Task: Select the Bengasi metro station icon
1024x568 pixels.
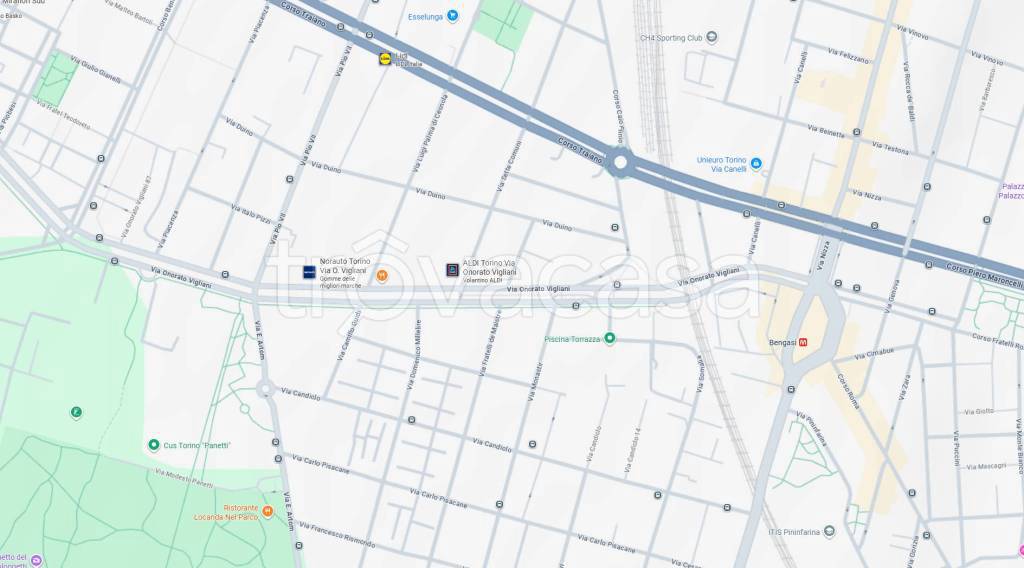Action: coord(803,342)
